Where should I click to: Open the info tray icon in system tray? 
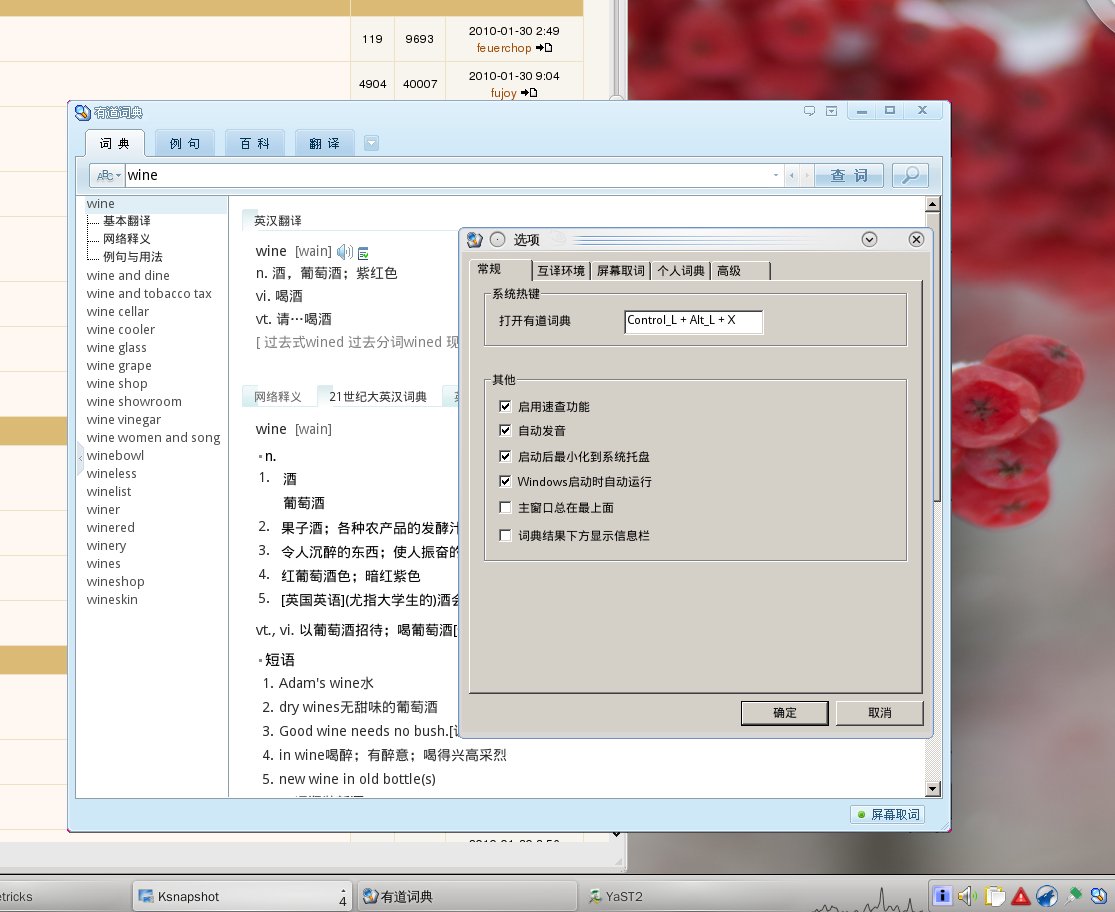942,896
